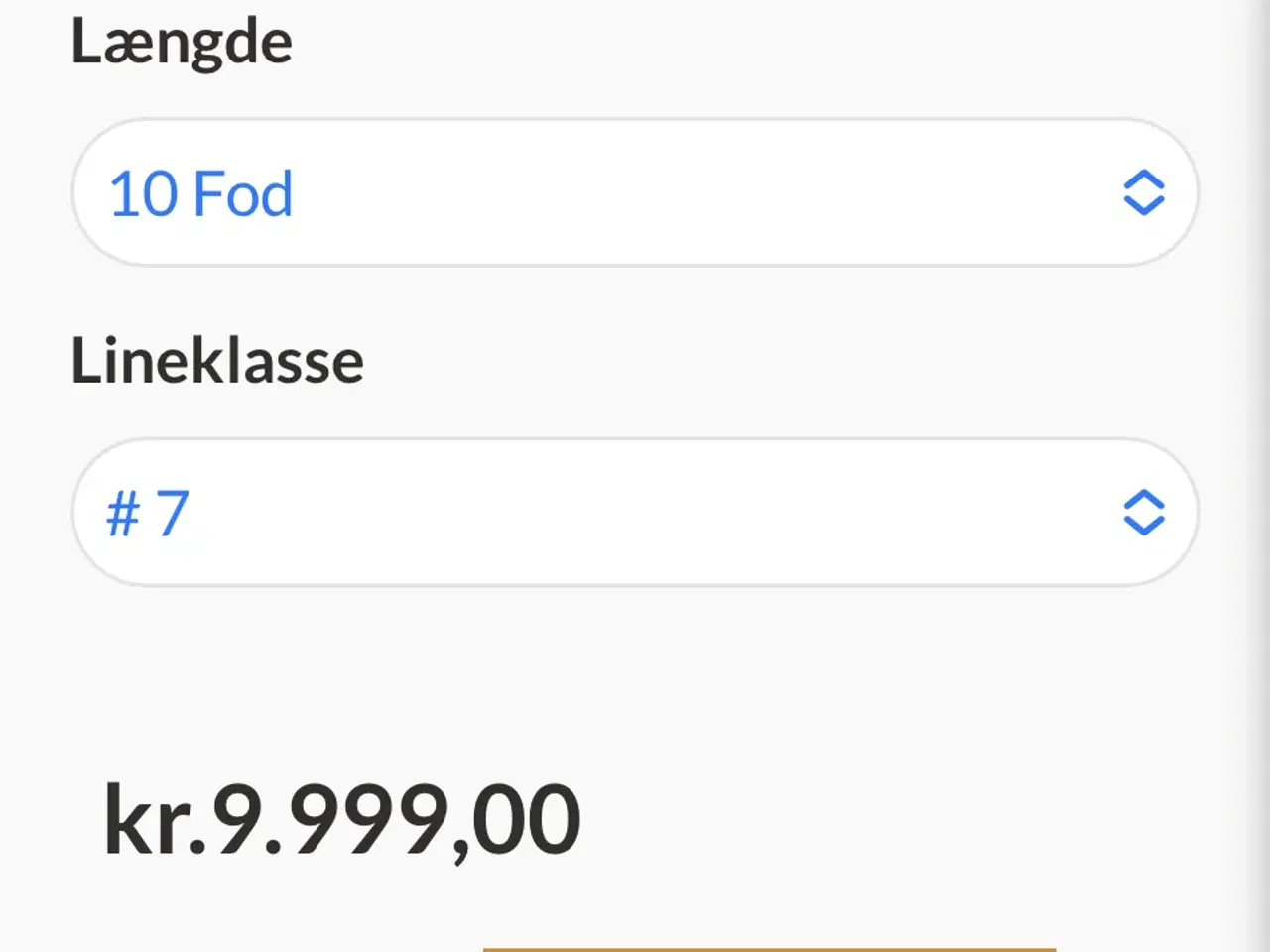
Task: Expand the dropdown showing 10 Fod
Action: click(635, 193)
